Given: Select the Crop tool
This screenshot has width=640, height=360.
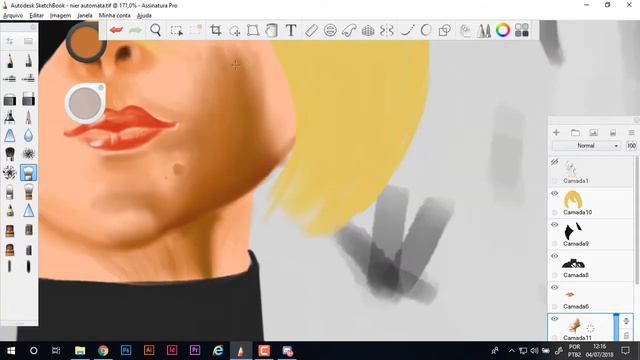Looking at the screenshot, I should [x=216, y=30].
